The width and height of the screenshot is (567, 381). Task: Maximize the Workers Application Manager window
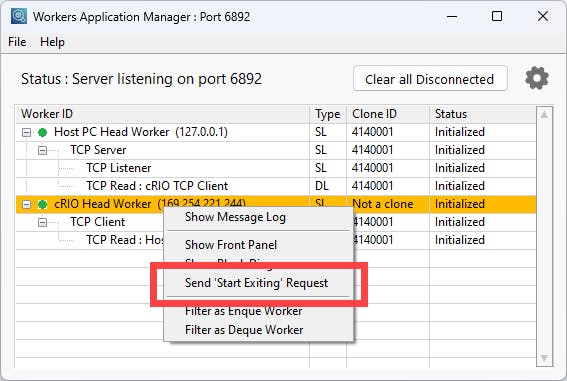[x=497, y=17]
